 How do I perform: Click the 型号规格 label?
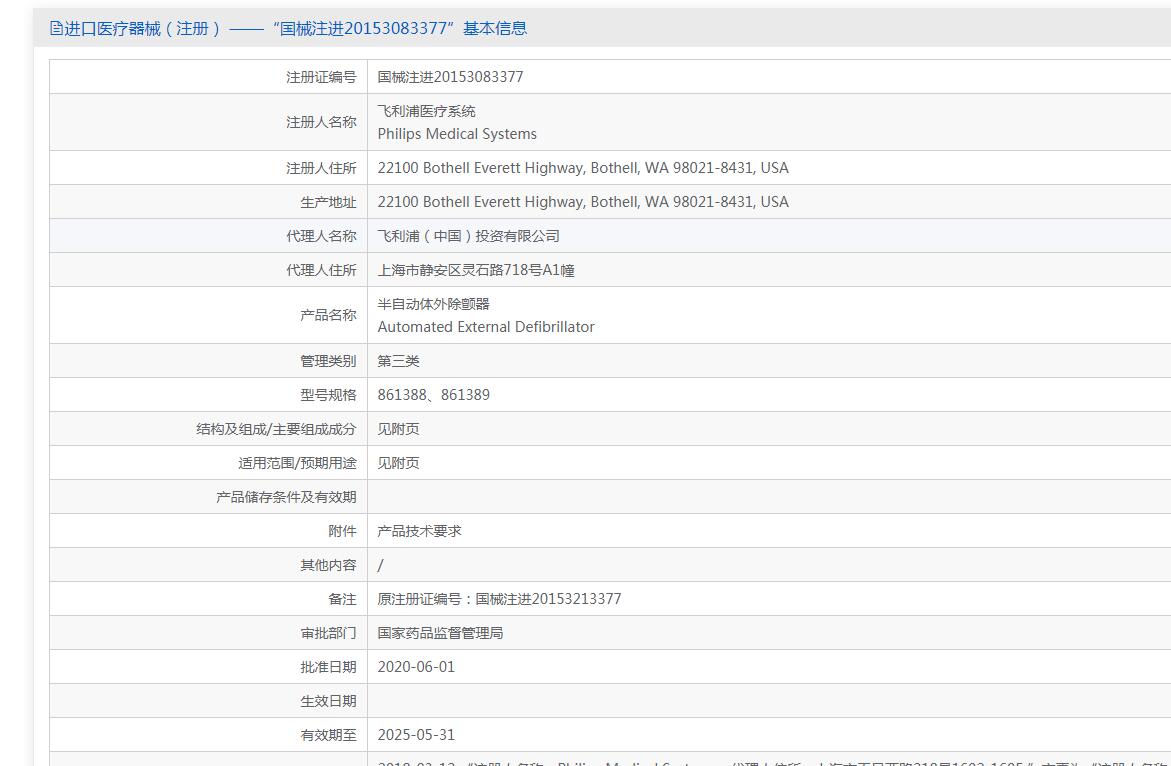click(x=329, y=395)
